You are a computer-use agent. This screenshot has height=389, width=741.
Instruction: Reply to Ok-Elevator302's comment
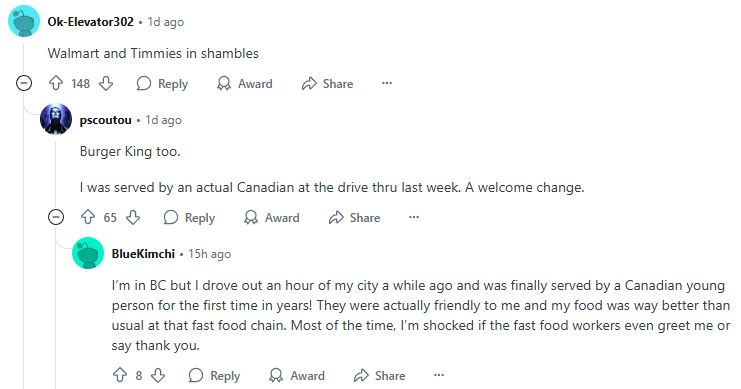click(x=162, y=84)
